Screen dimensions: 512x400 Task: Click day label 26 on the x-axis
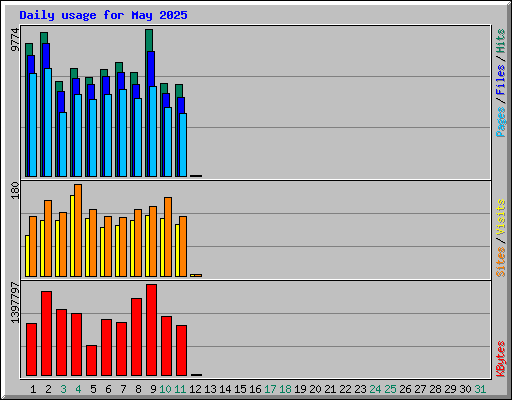pyautogui.click(x=405, y=389)
